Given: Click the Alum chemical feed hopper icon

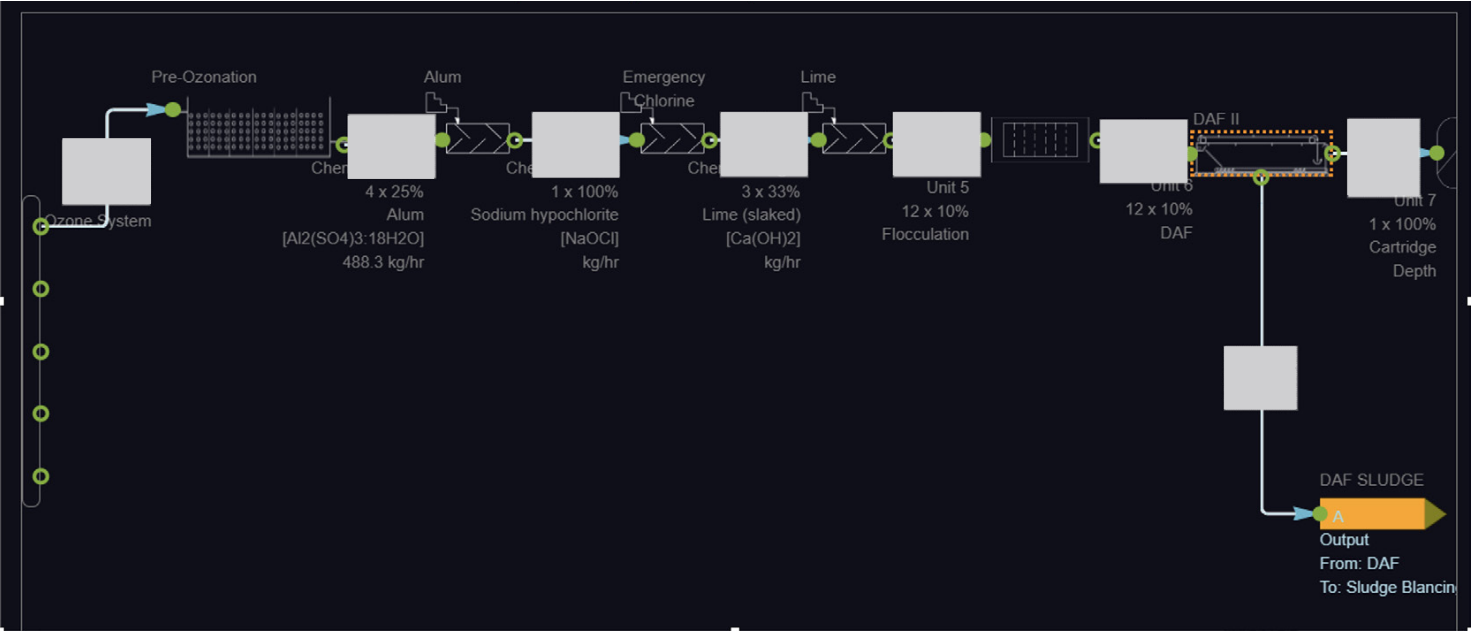Looking at the screenshot, I should [436, 103].
